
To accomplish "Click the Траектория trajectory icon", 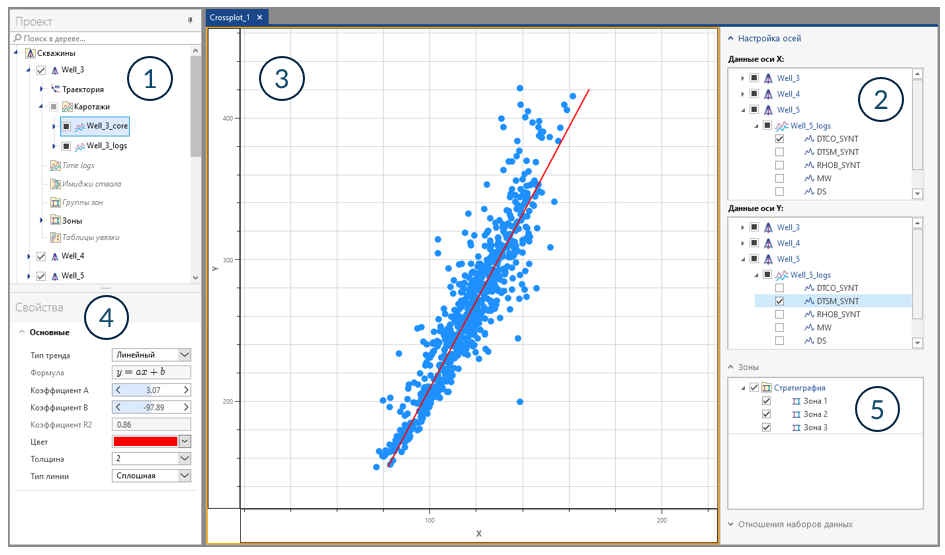I will (55, 89).
